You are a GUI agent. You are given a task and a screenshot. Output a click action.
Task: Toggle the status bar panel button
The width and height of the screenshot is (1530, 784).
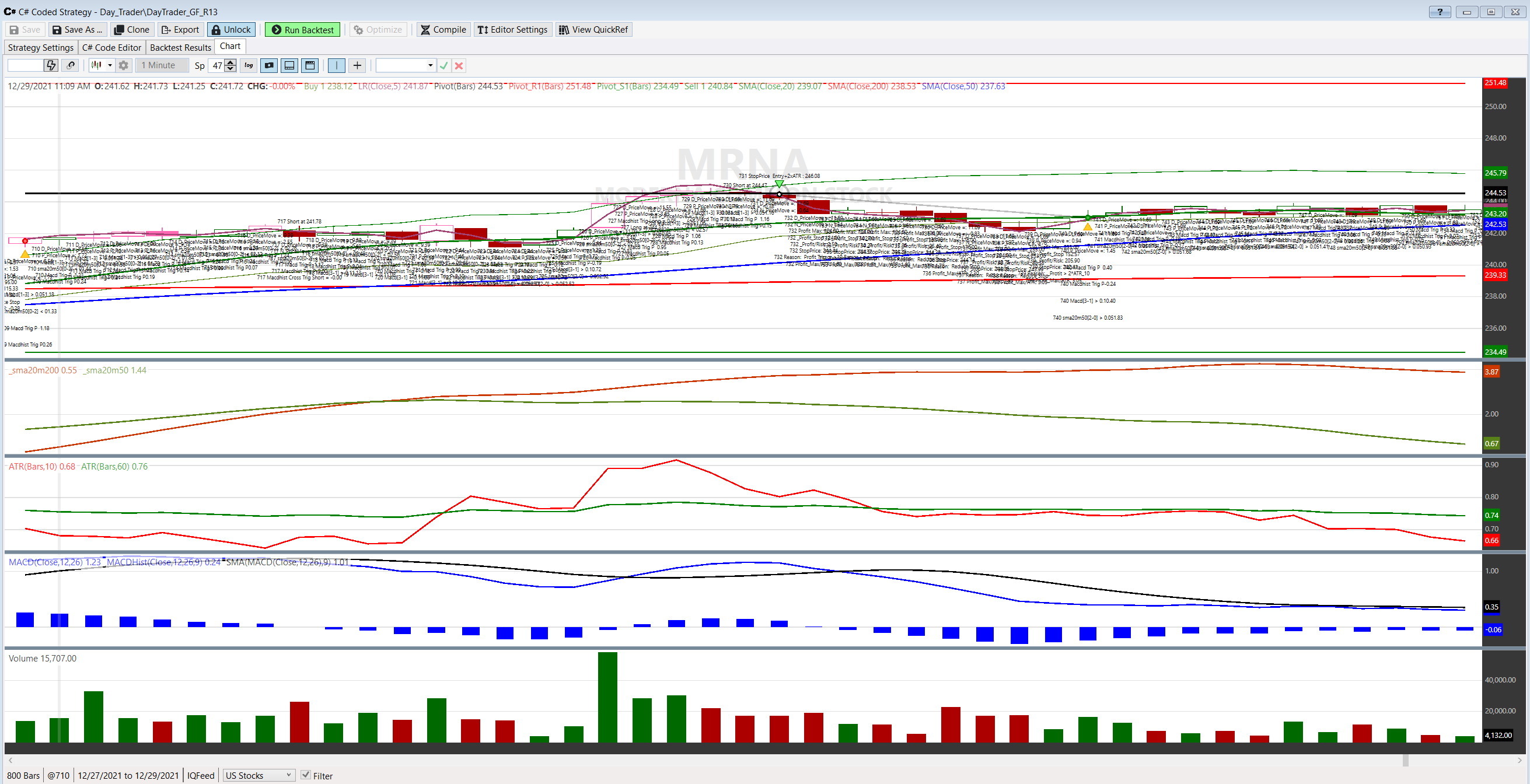(289, 65)
